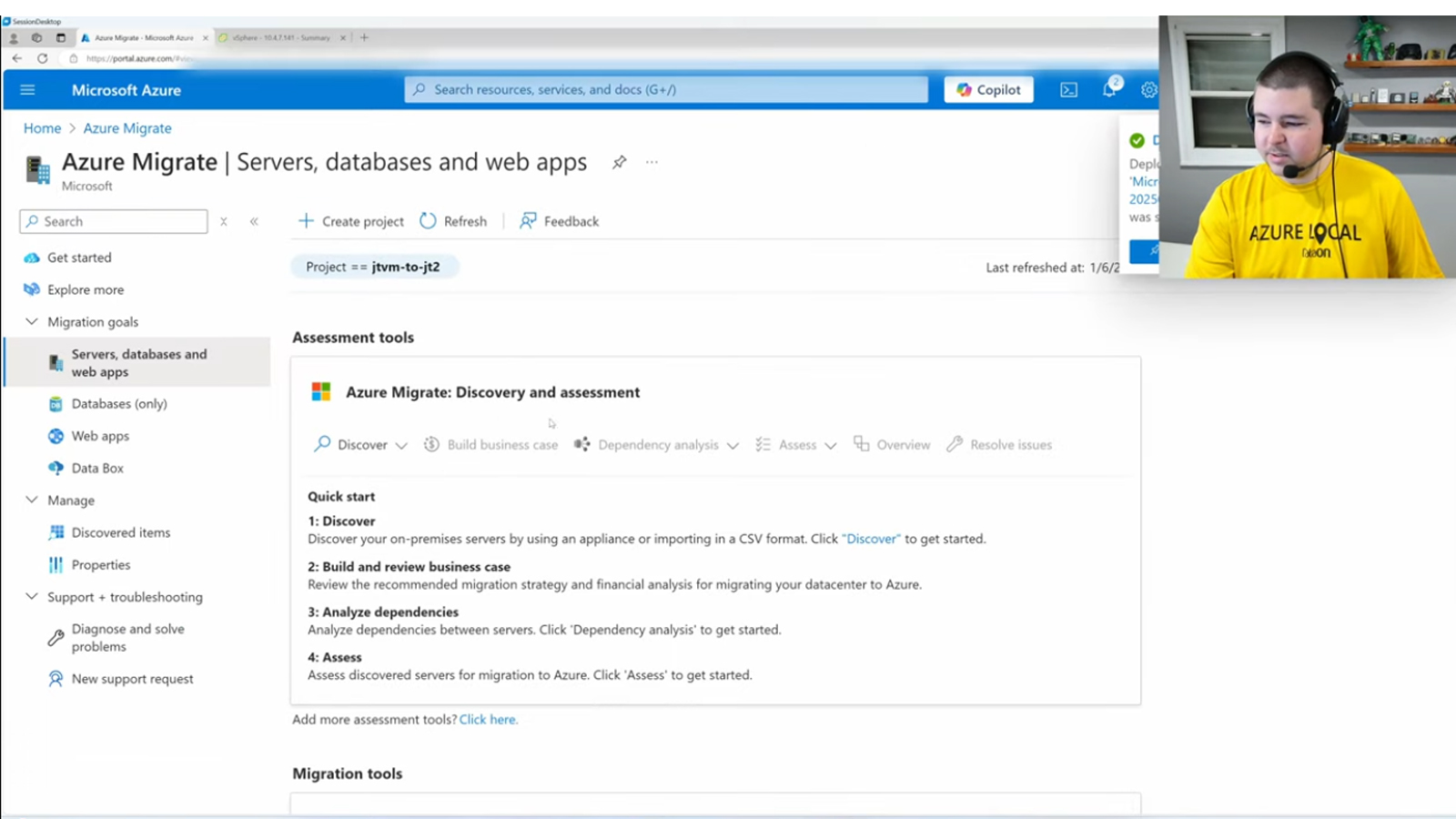The height and width of the screenshot is (819, 1456).
Task: Launch Cloud Shell from the top bar
Action: (x=1068, y=90)
